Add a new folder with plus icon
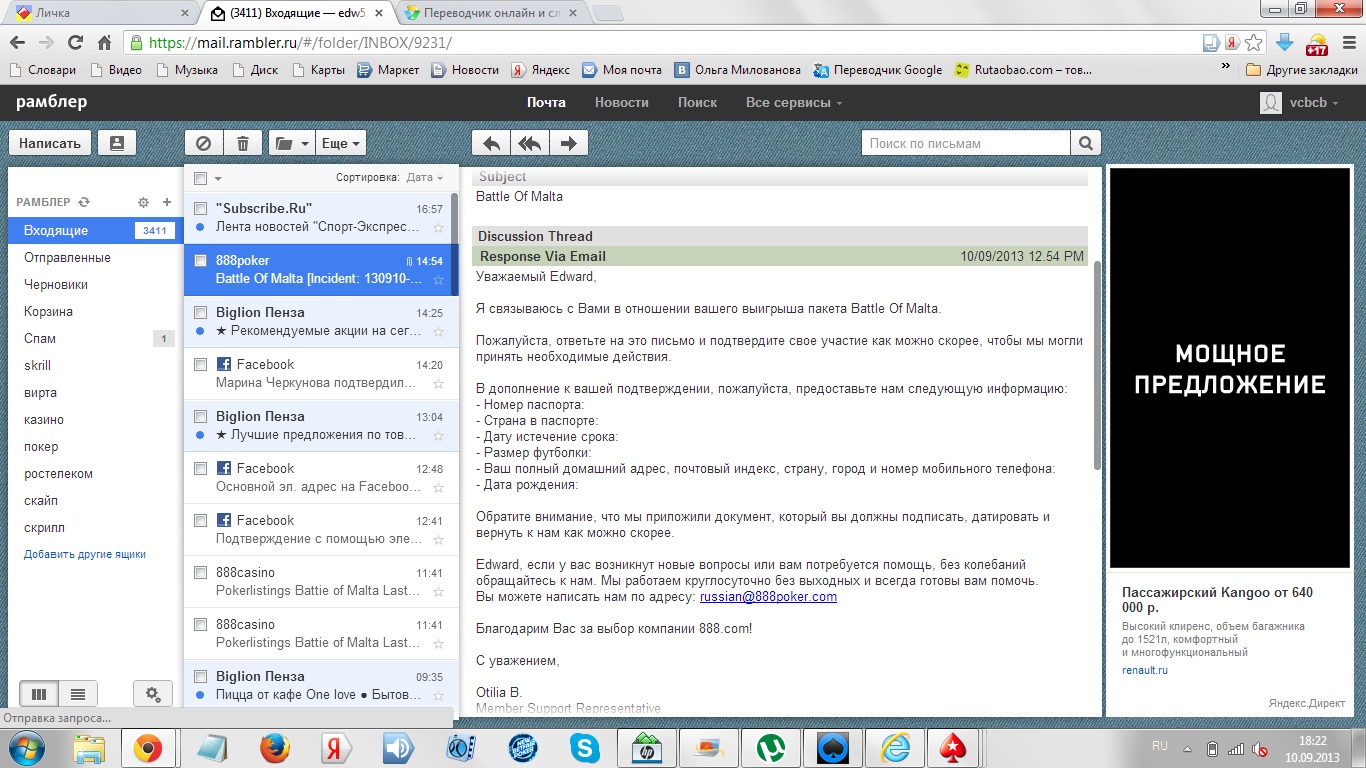 167,202
